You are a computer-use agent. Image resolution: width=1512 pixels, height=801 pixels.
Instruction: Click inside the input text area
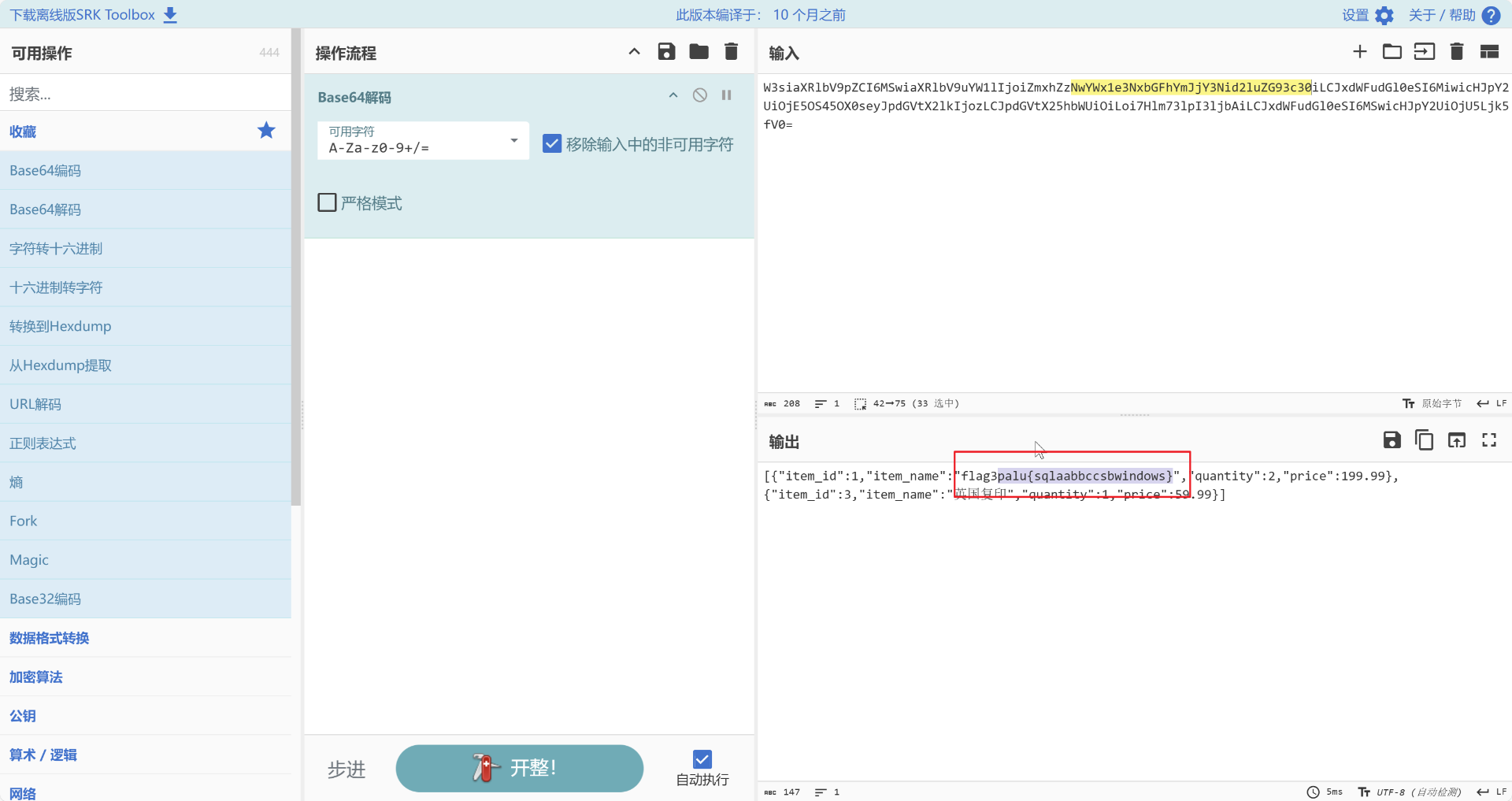[1134, 232]
